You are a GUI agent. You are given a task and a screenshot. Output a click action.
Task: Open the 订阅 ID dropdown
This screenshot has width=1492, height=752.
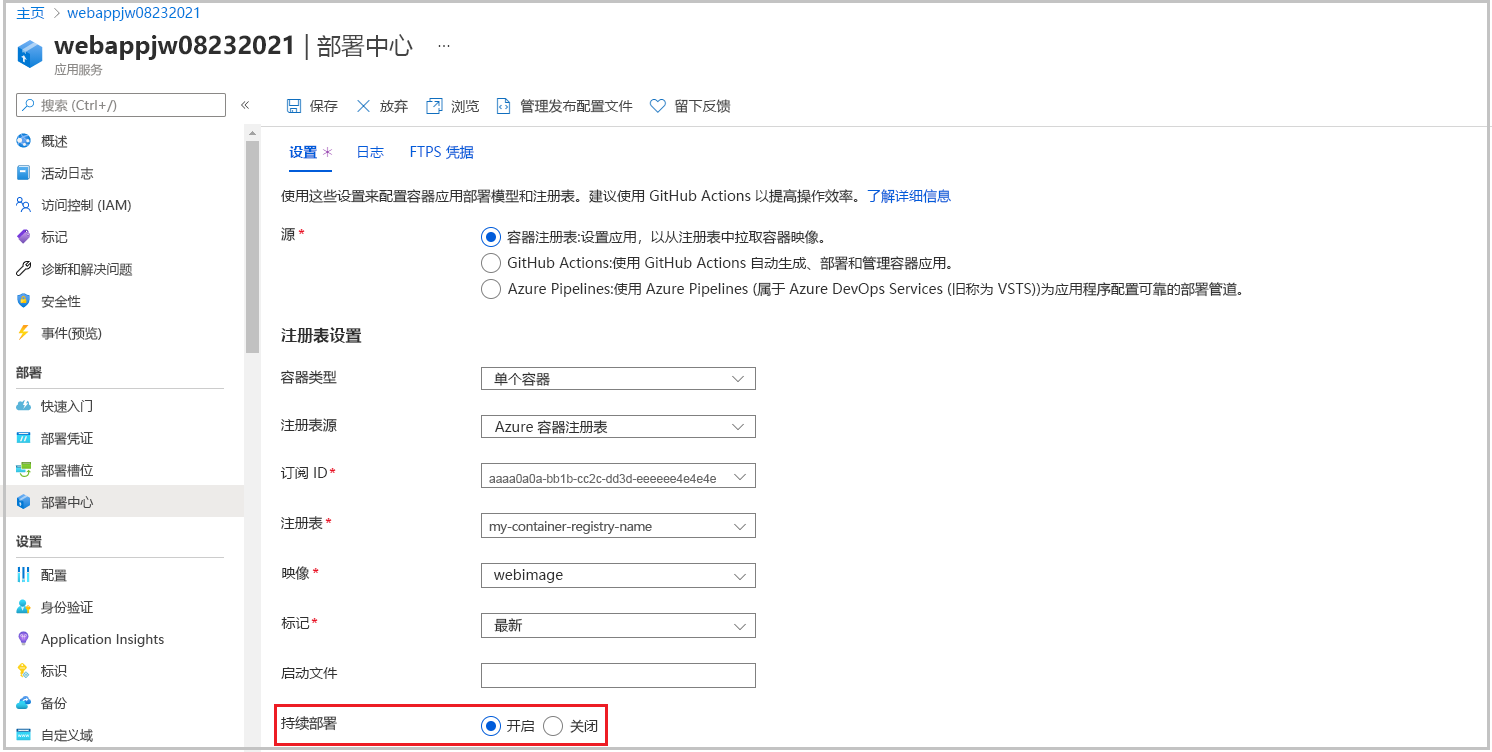tap(618, 477)
